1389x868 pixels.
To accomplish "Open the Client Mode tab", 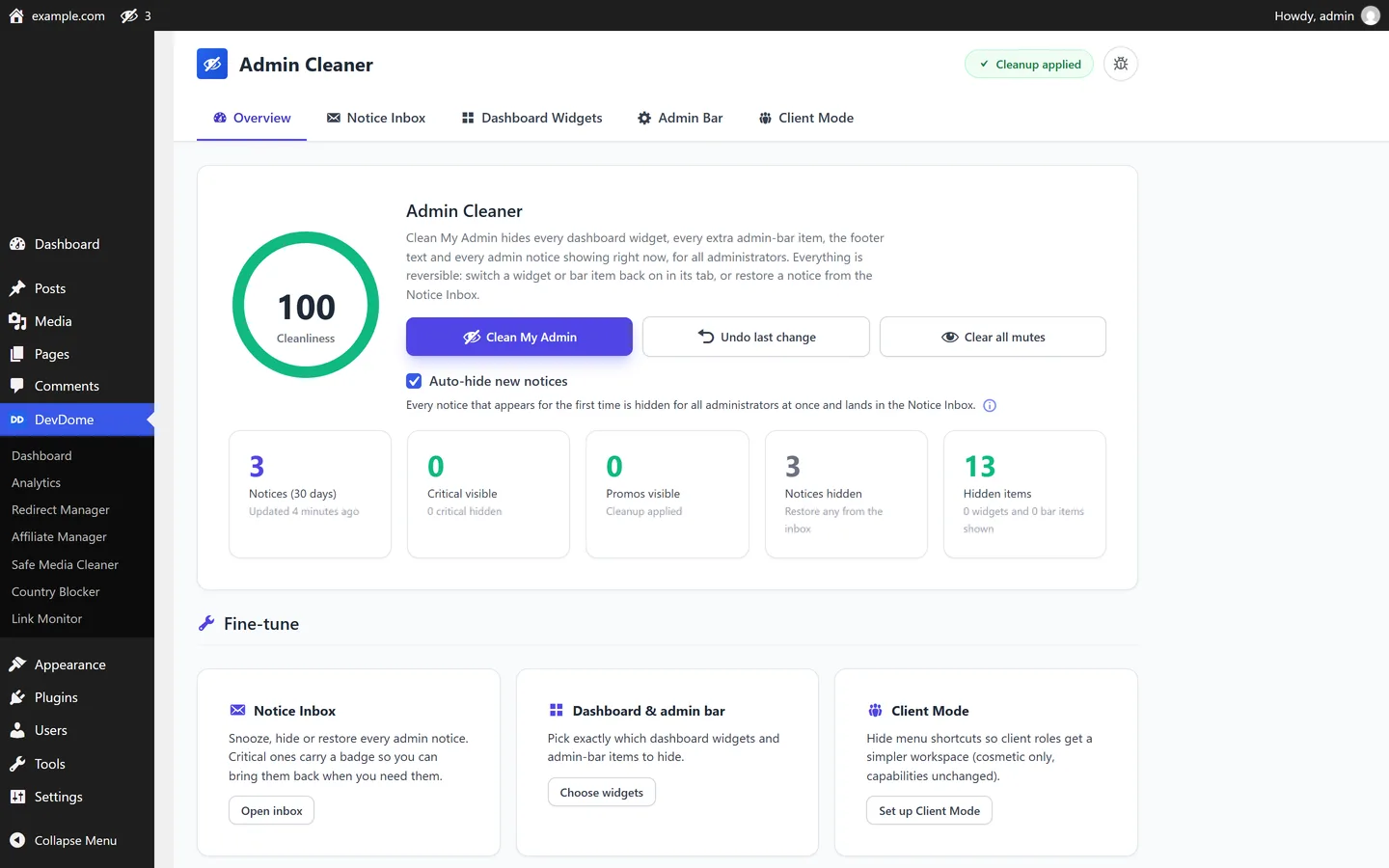I will [x=805, y=118].
